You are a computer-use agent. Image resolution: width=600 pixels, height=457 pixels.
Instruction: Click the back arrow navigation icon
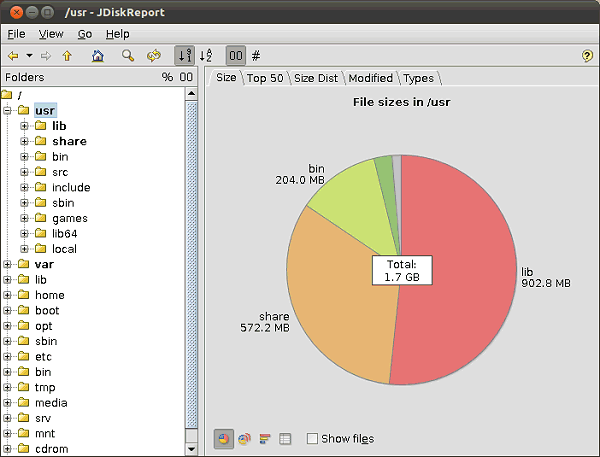pyautogui.click(x=13, y=56)
